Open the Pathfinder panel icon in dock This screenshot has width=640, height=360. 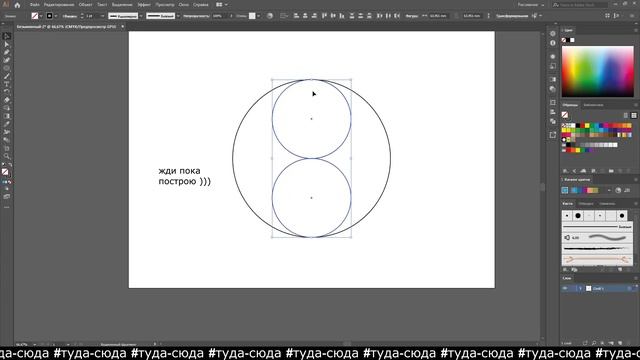(553, 121)
